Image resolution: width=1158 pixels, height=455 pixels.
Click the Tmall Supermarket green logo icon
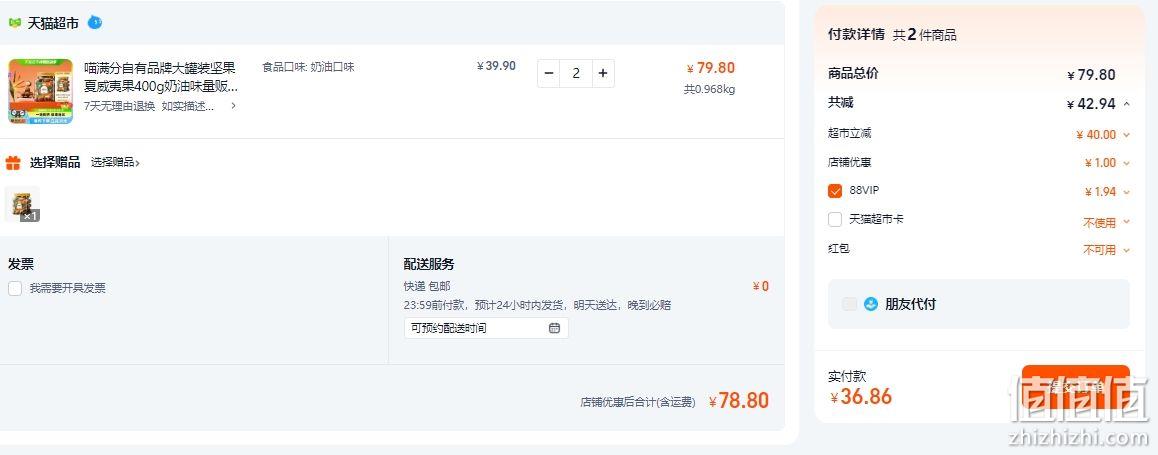point(15,23)
